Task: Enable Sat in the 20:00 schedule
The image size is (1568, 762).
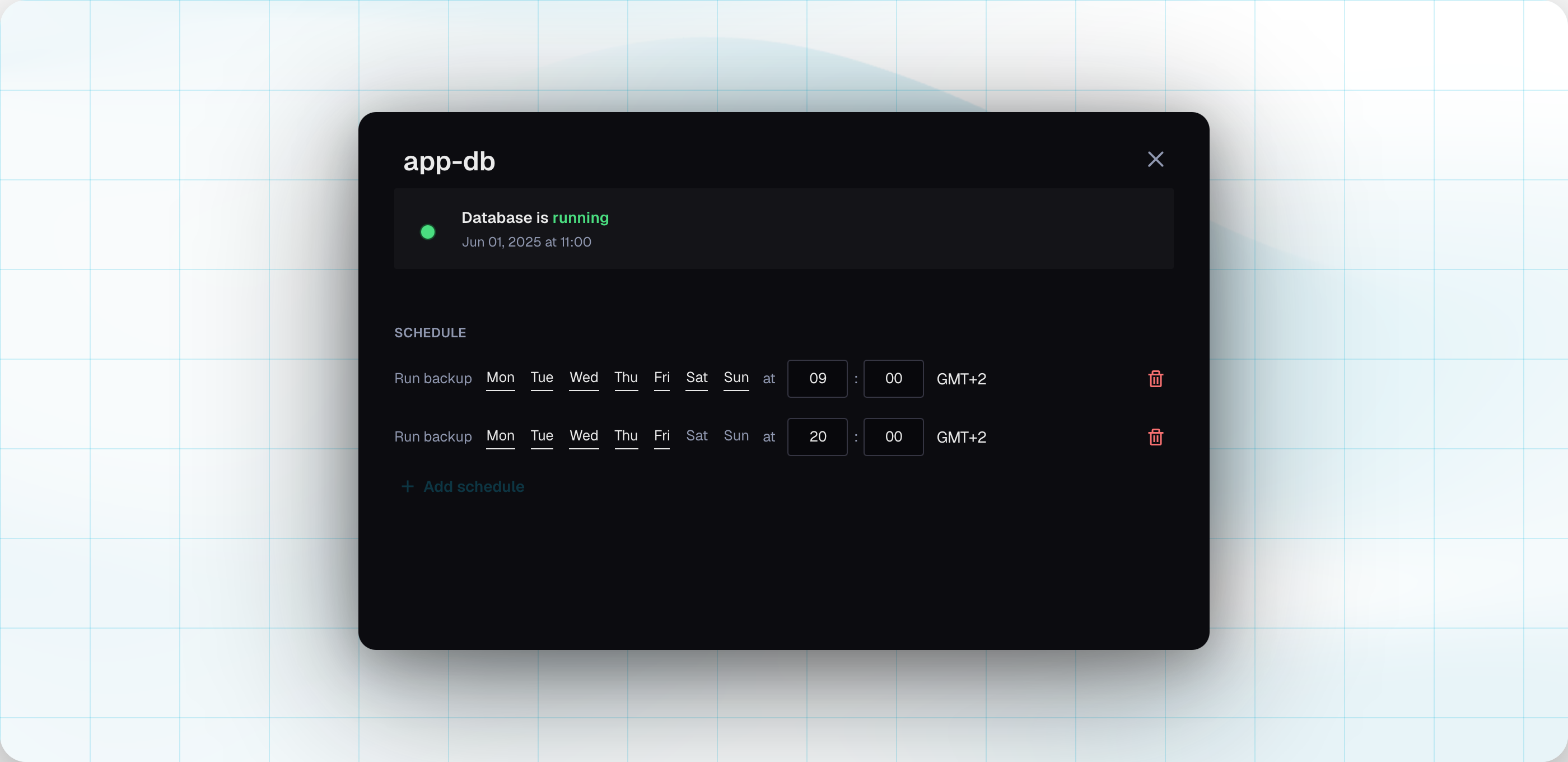Action: coord(696,436)
